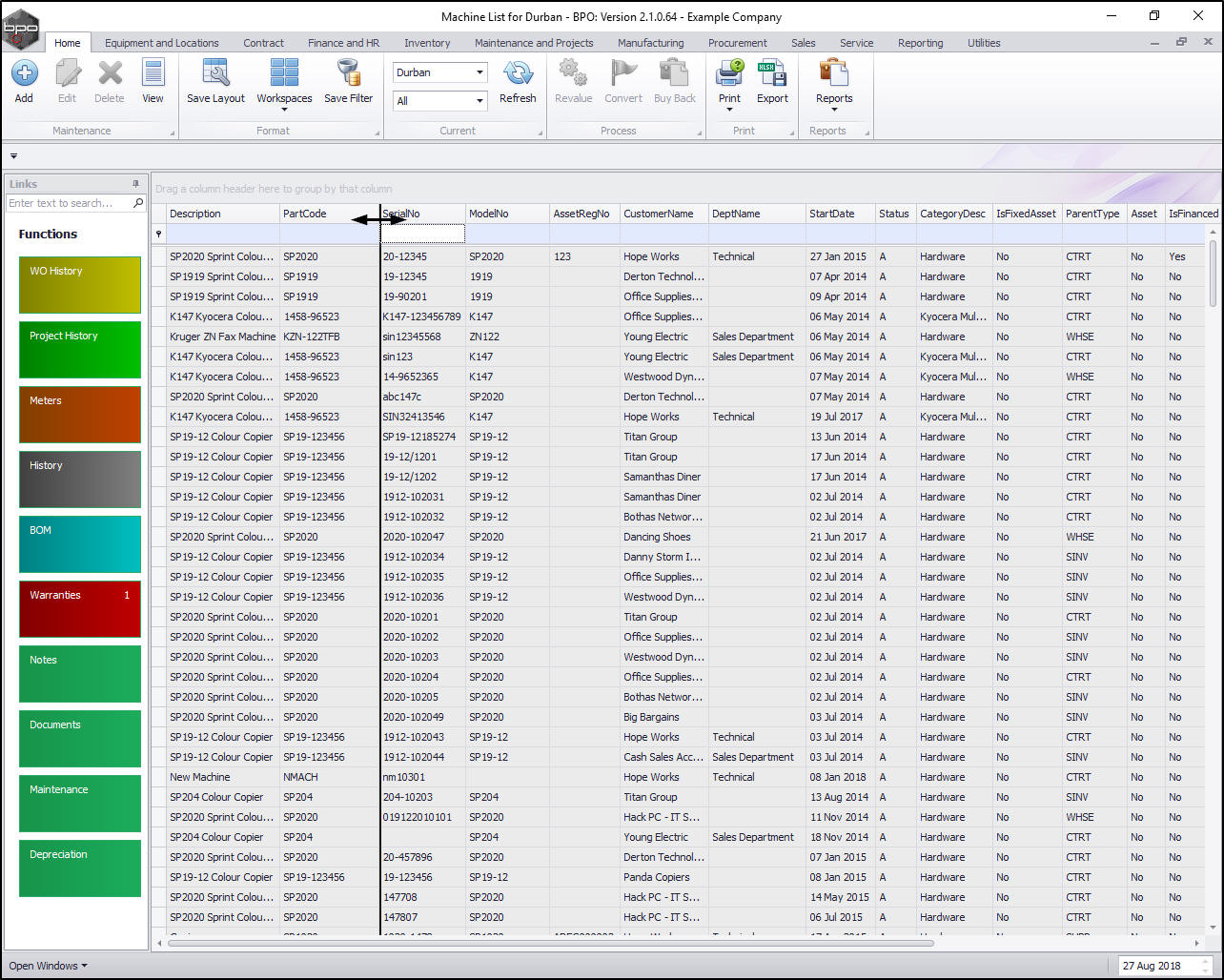Refresh the machine list
This screenshot has height=980, width=1224.
[x=518, y=74]
